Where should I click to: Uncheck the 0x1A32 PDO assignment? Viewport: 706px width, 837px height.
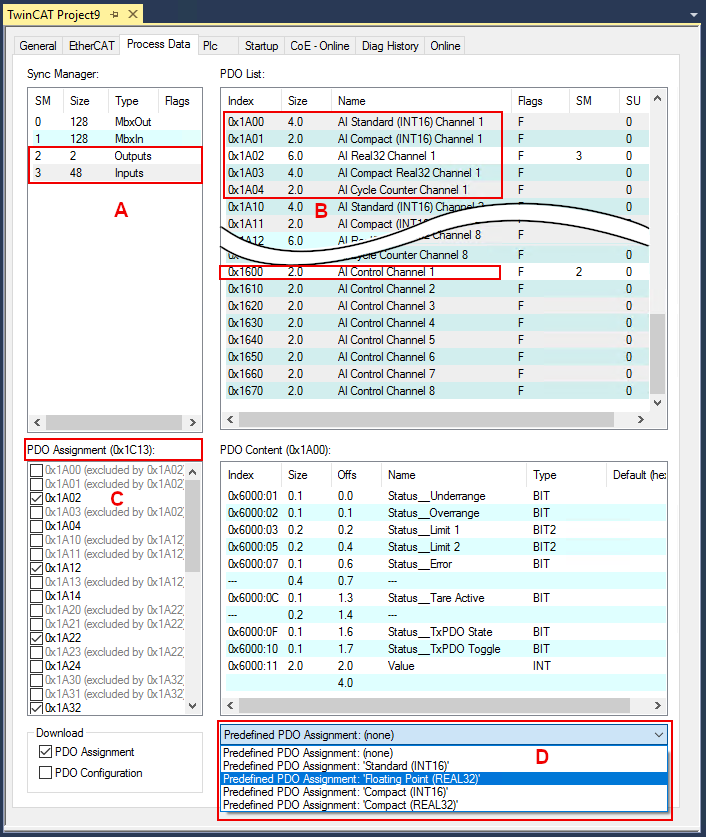[37, 708]
